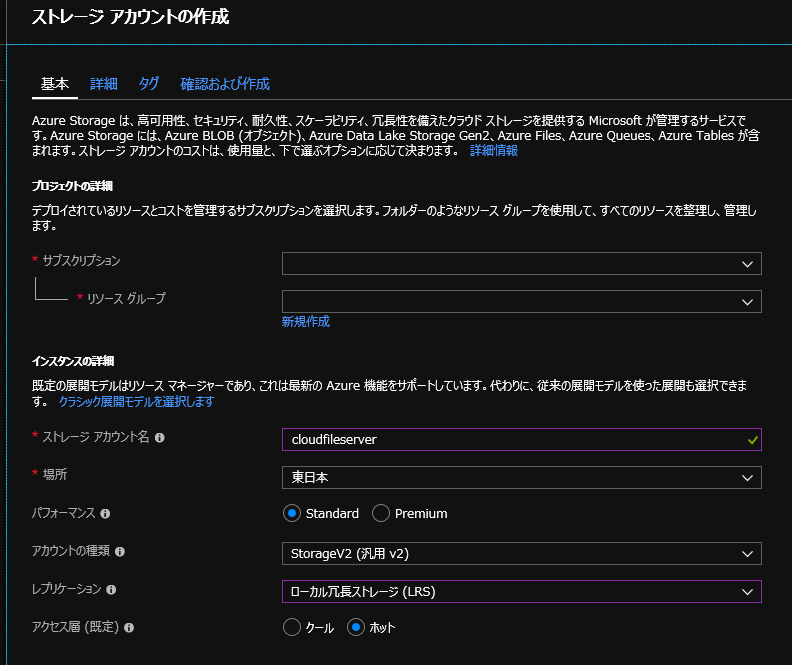Screen dimensions: 792x665
Task: Expand the リソース グループ dropdown
Action: pos(521,301)
